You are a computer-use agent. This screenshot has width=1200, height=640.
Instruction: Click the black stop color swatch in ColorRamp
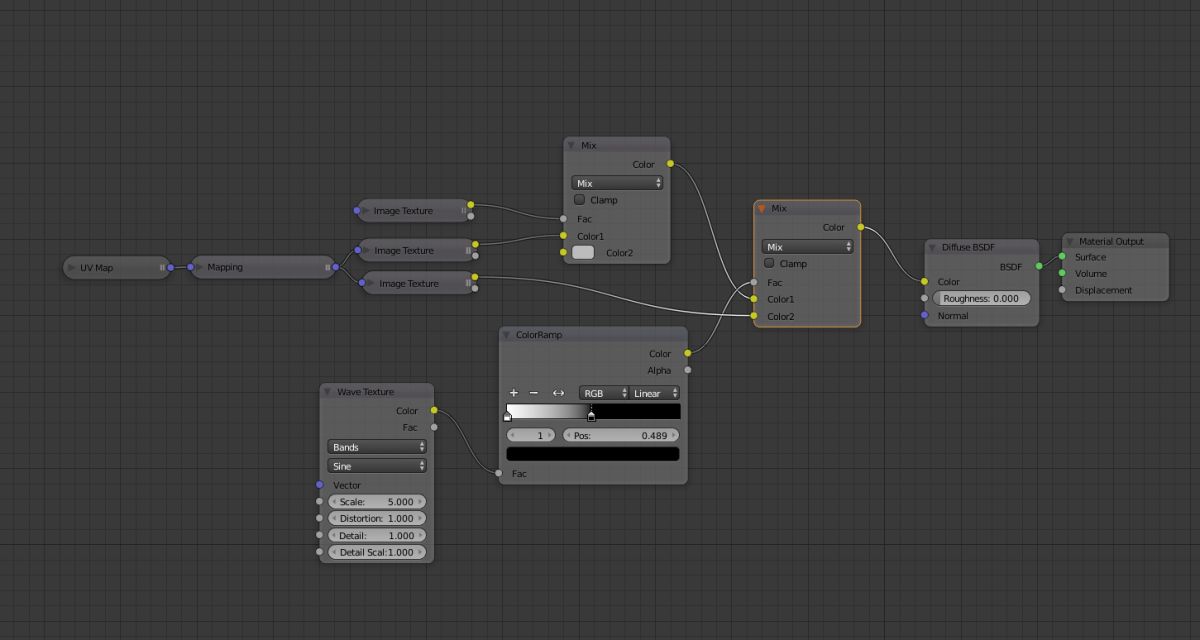click(593, 454)
